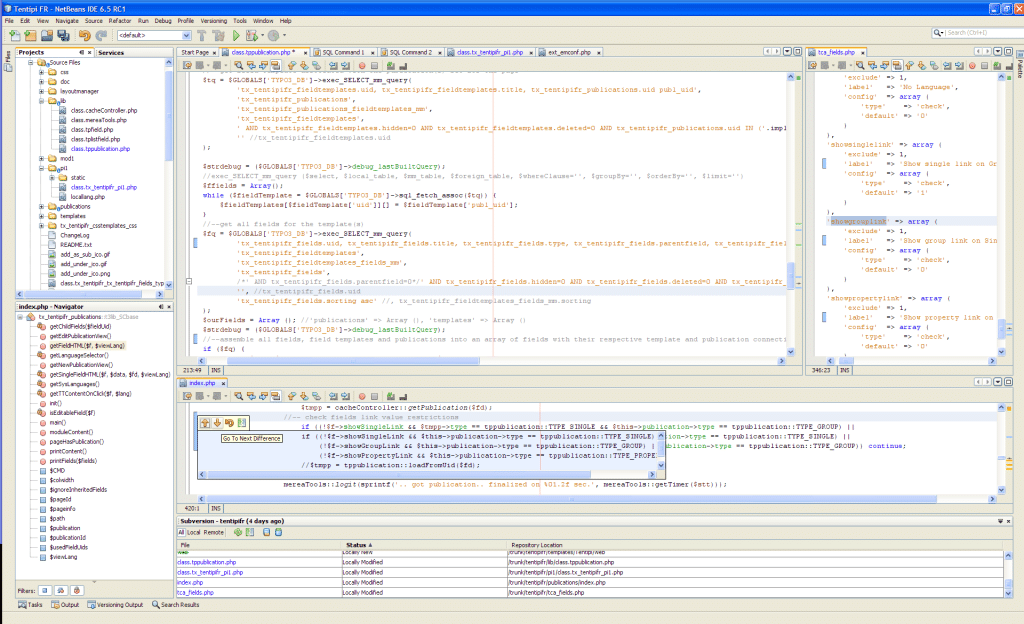Click the red macro record icon in index.php toolbar
The height and width of the screenshot is (624, 1024).
(x=361, y=397)
